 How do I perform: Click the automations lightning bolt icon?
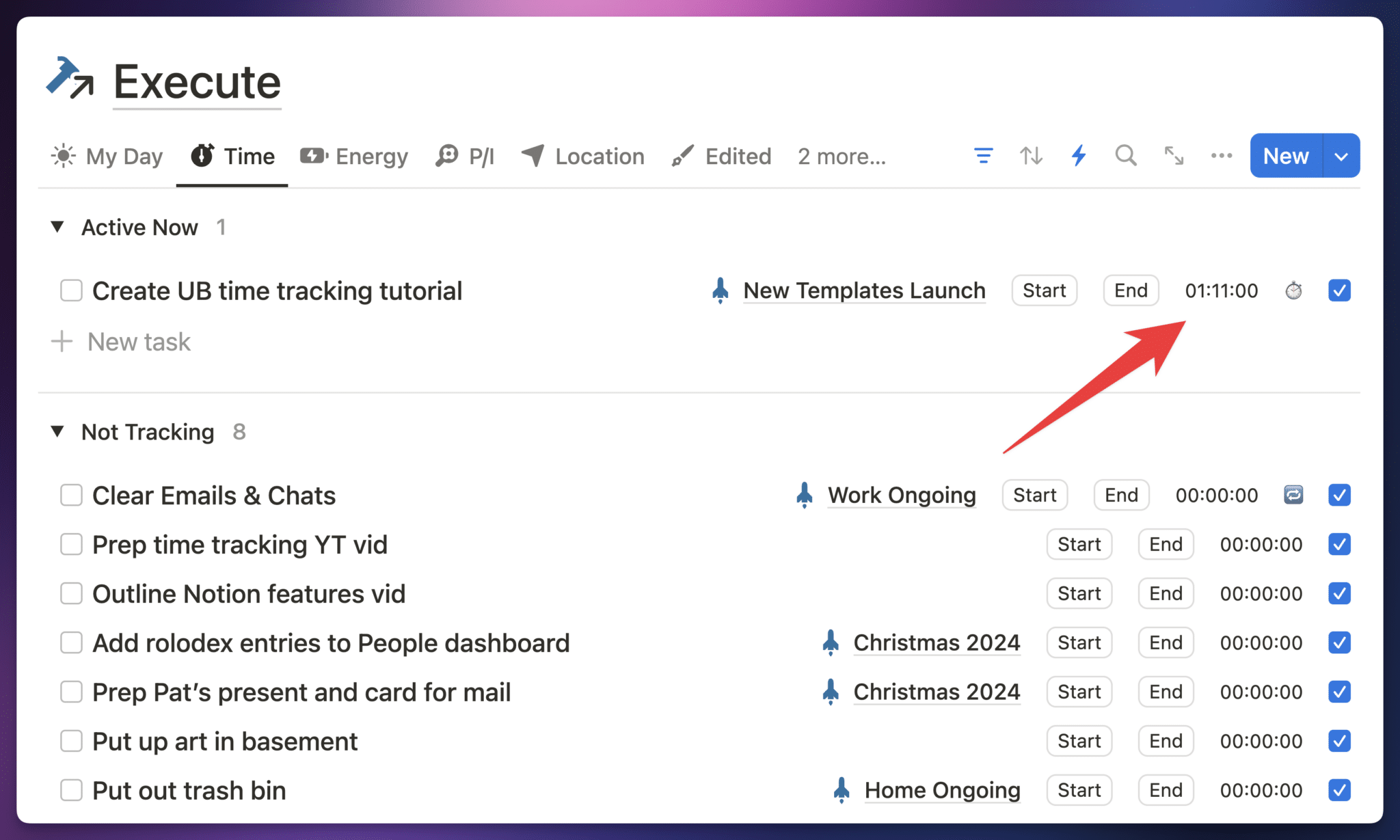pyautogui.click(x=1078, y=156)
